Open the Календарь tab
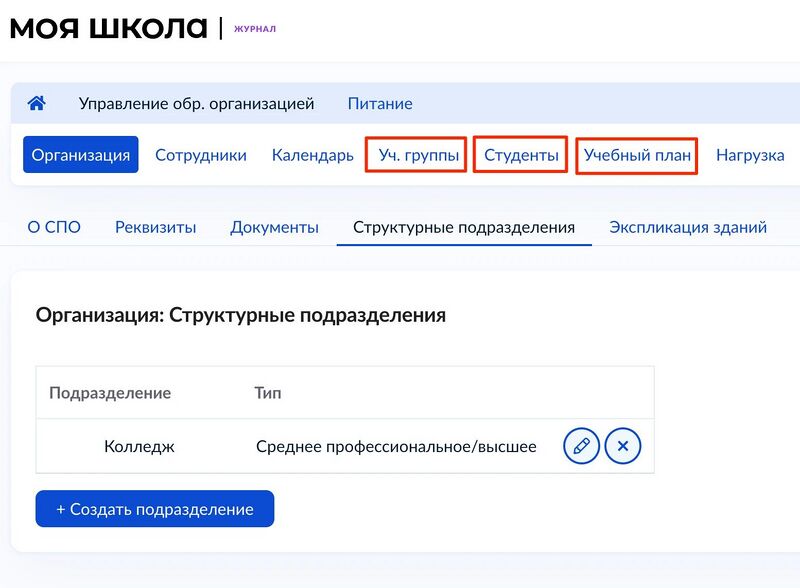 (x=313, y=155)
